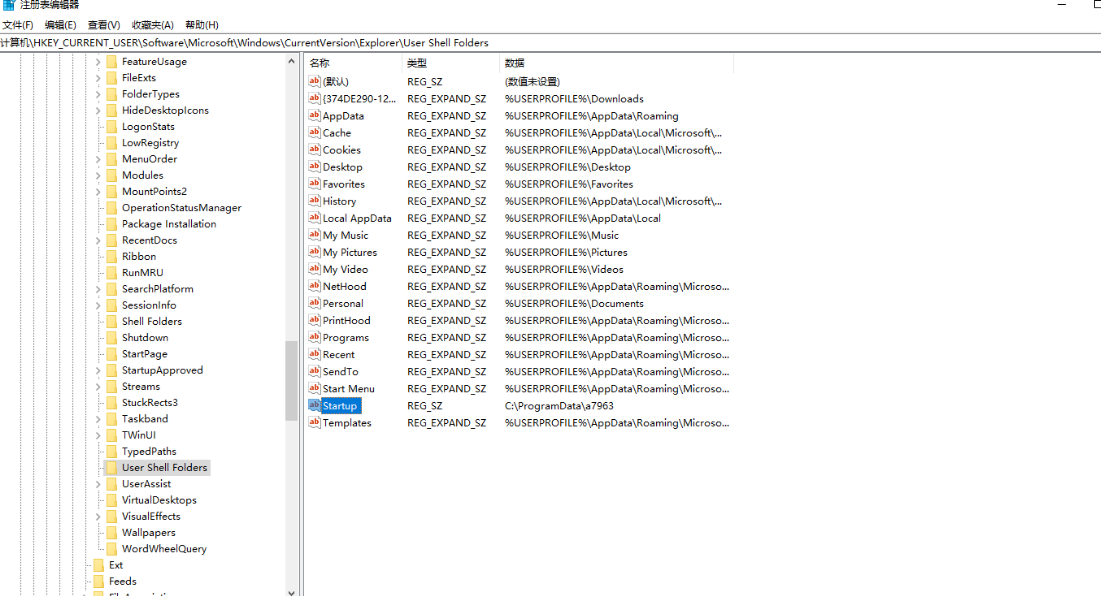
Task: Select the Local AppData value name
Action: coord(357,218)
